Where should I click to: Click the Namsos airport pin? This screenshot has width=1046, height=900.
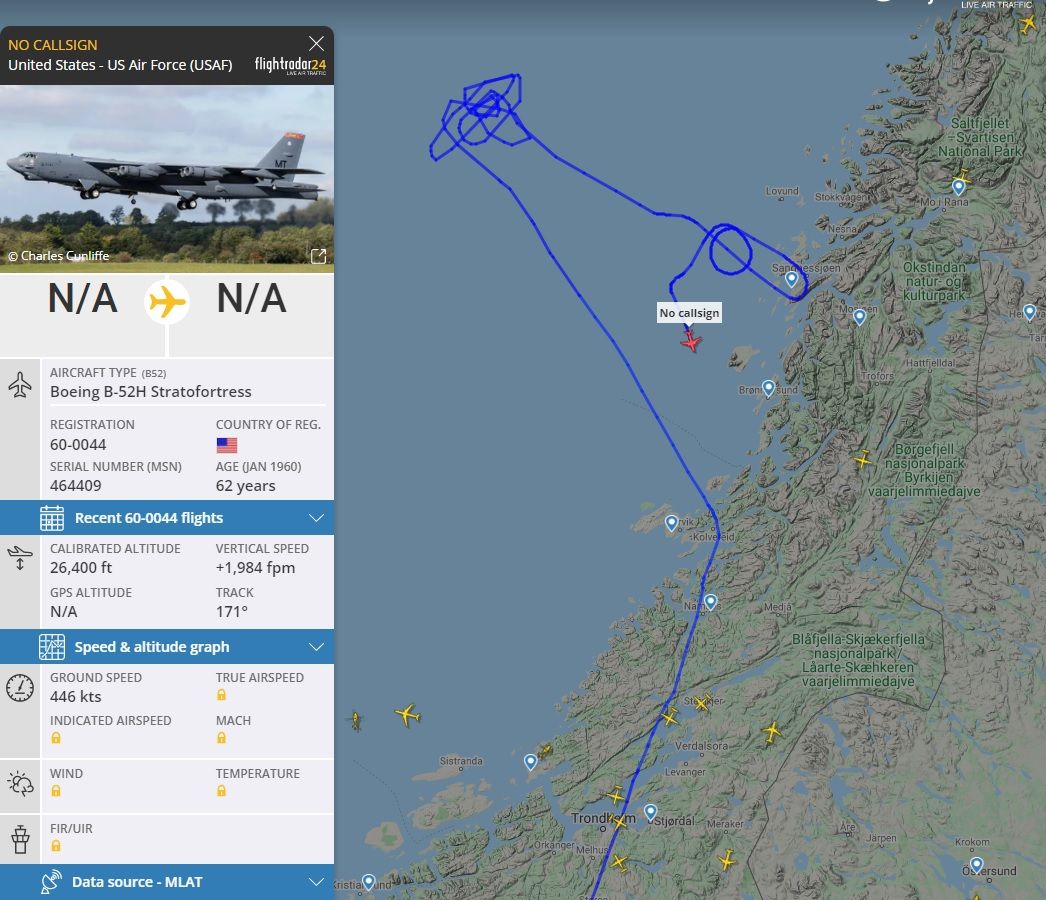pos(710,602)
